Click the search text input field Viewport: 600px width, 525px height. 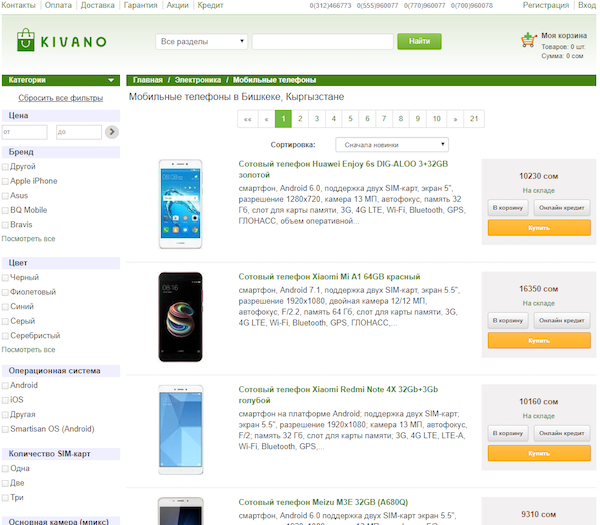323,41
